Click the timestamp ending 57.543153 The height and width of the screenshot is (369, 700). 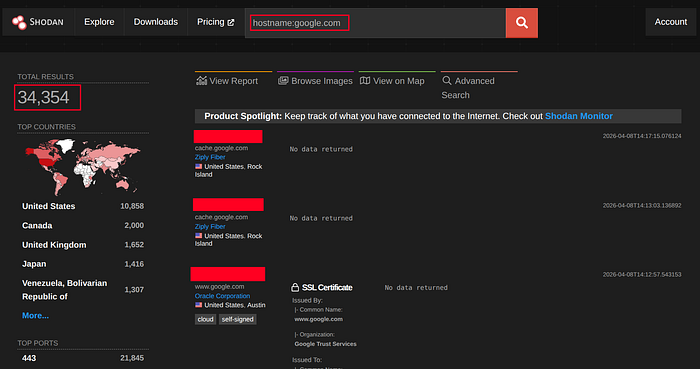point(642,274)
